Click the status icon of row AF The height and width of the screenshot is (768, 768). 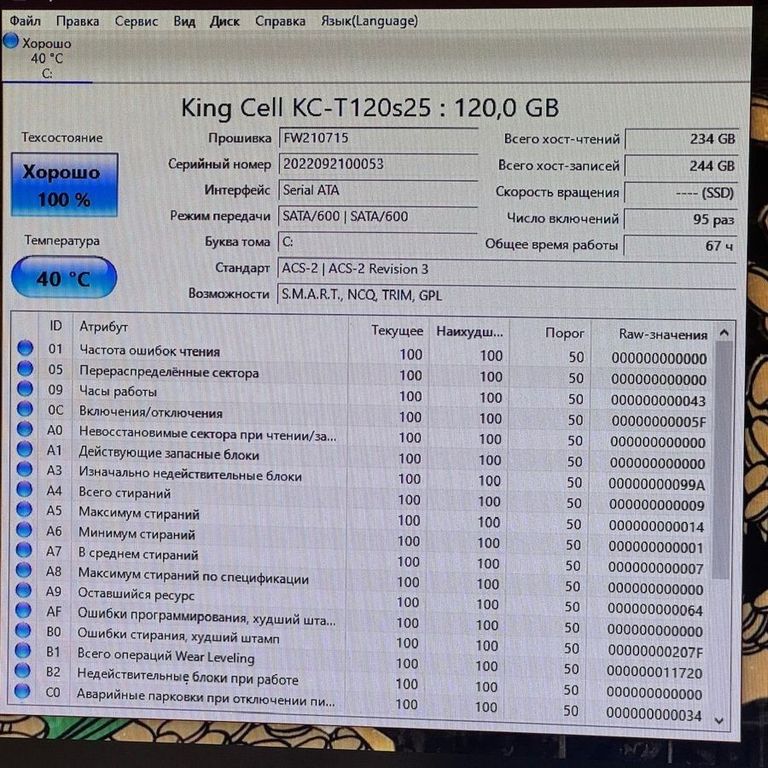click(24, 610)
